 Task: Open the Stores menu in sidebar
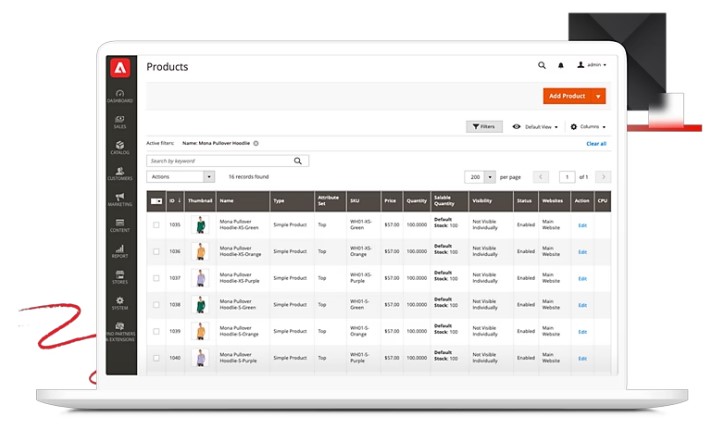[120, 275]
